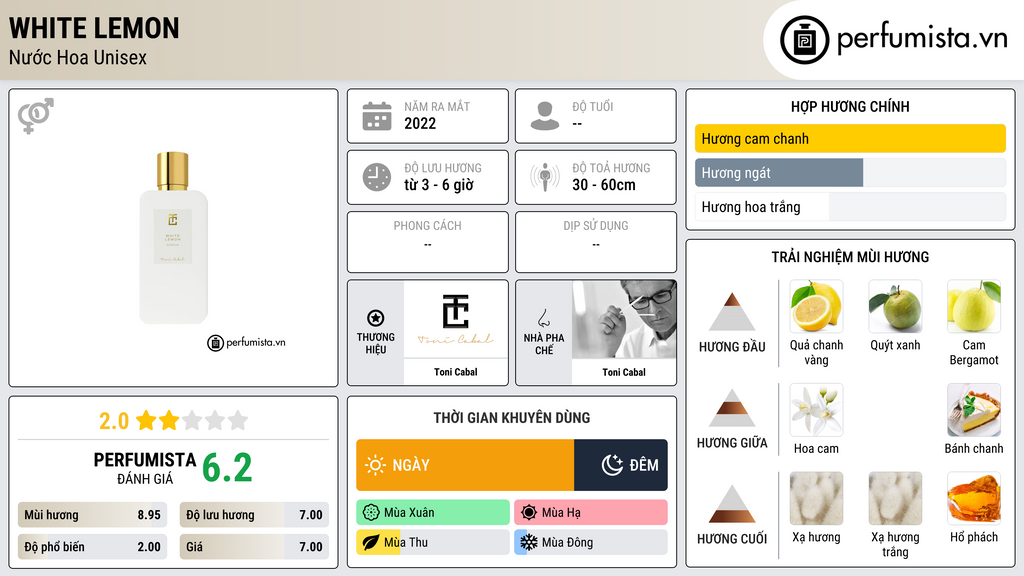Click the nose icon above Nhà pha chế
The image size is (1024, 576).
[543, 318]
